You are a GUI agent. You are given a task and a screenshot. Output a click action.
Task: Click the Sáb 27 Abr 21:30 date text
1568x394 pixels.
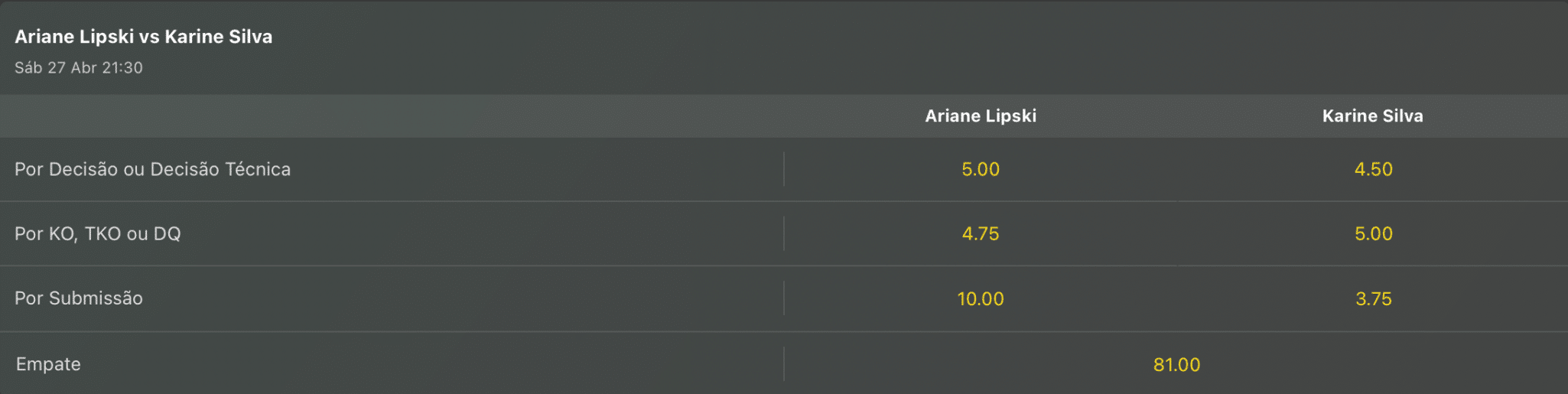pyautogui.click(x=79, y=67)
